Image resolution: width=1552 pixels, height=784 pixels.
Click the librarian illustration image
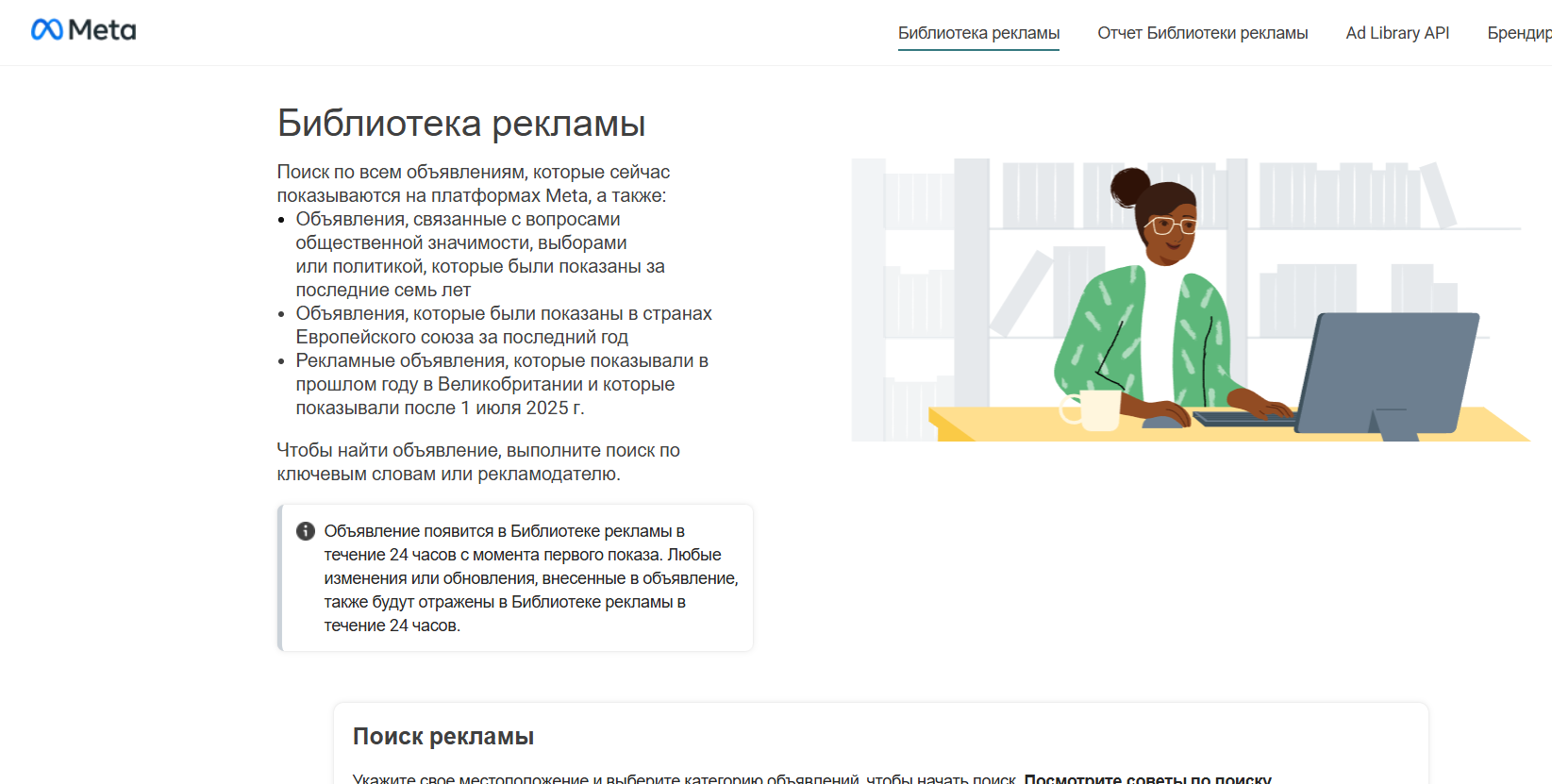1191,300
